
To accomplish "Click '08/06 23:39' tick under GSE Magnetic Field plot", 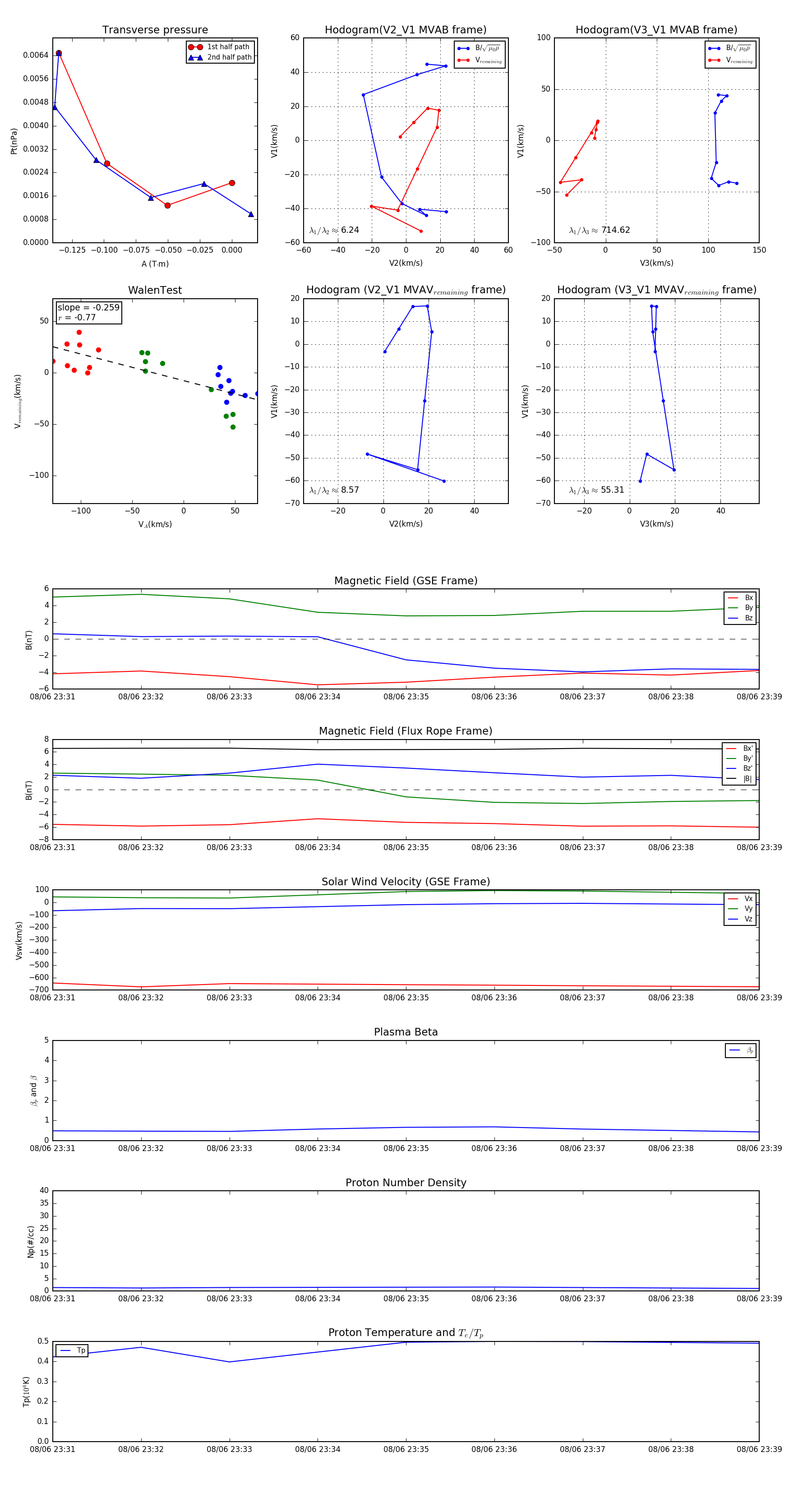I will click(759, 697).
